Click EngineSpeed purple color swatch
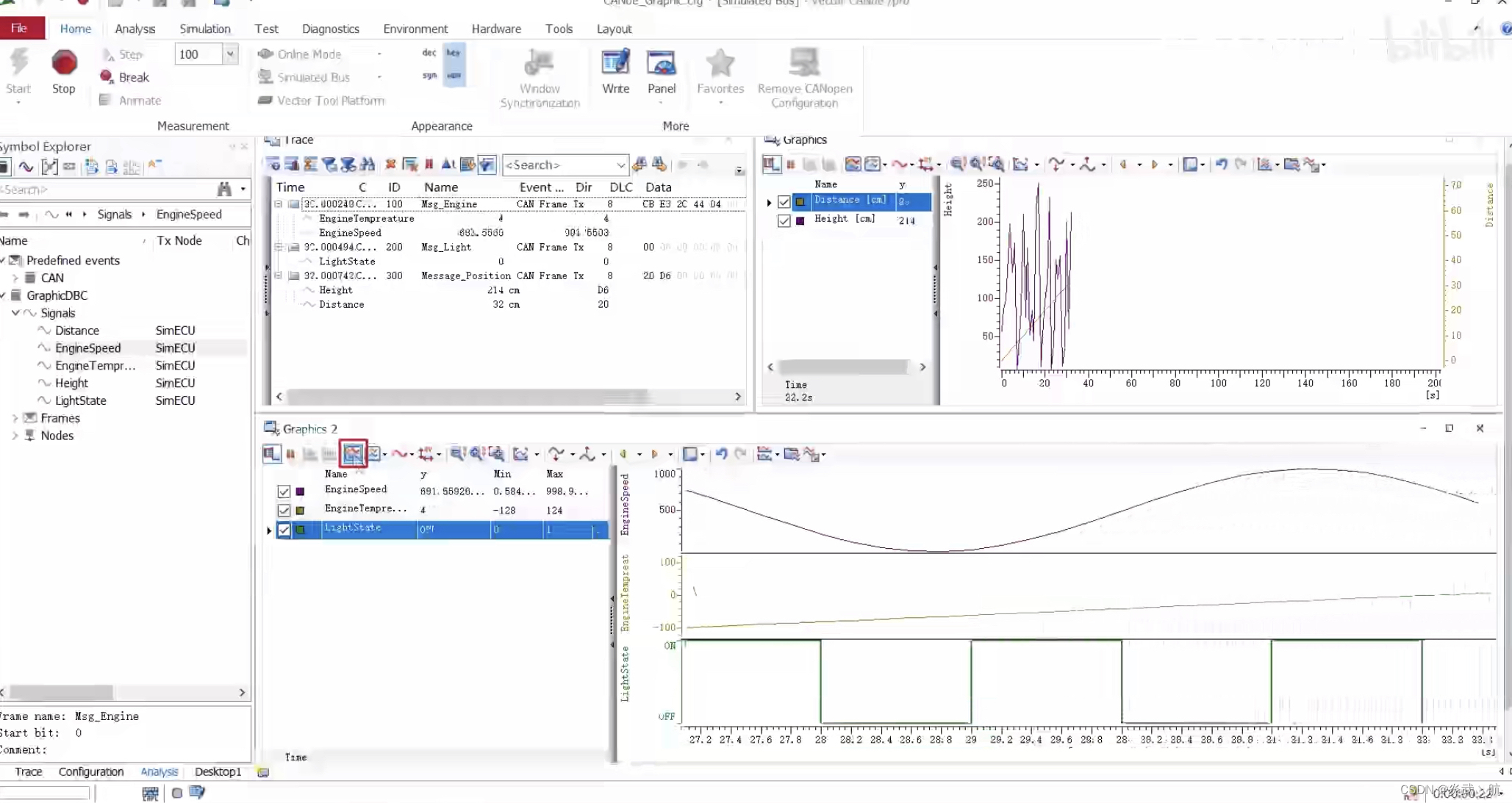This screenshot has width=1512, height=803. pyautogui.click(x=300, y=491)
